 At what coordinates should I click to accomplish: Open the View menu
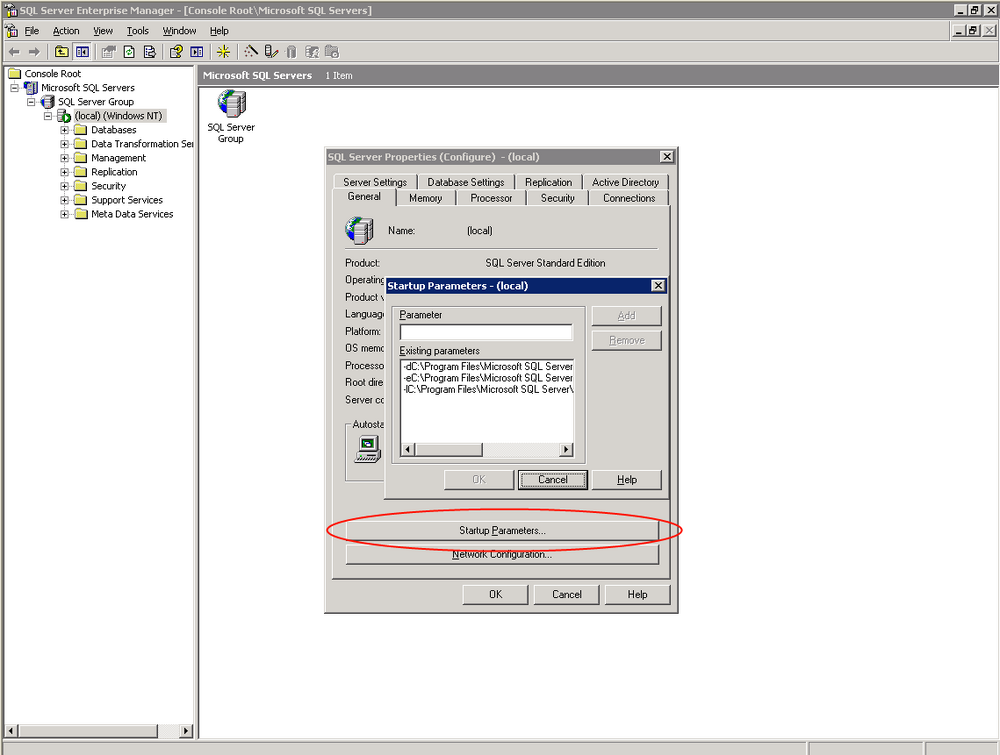tap(103, 31)
